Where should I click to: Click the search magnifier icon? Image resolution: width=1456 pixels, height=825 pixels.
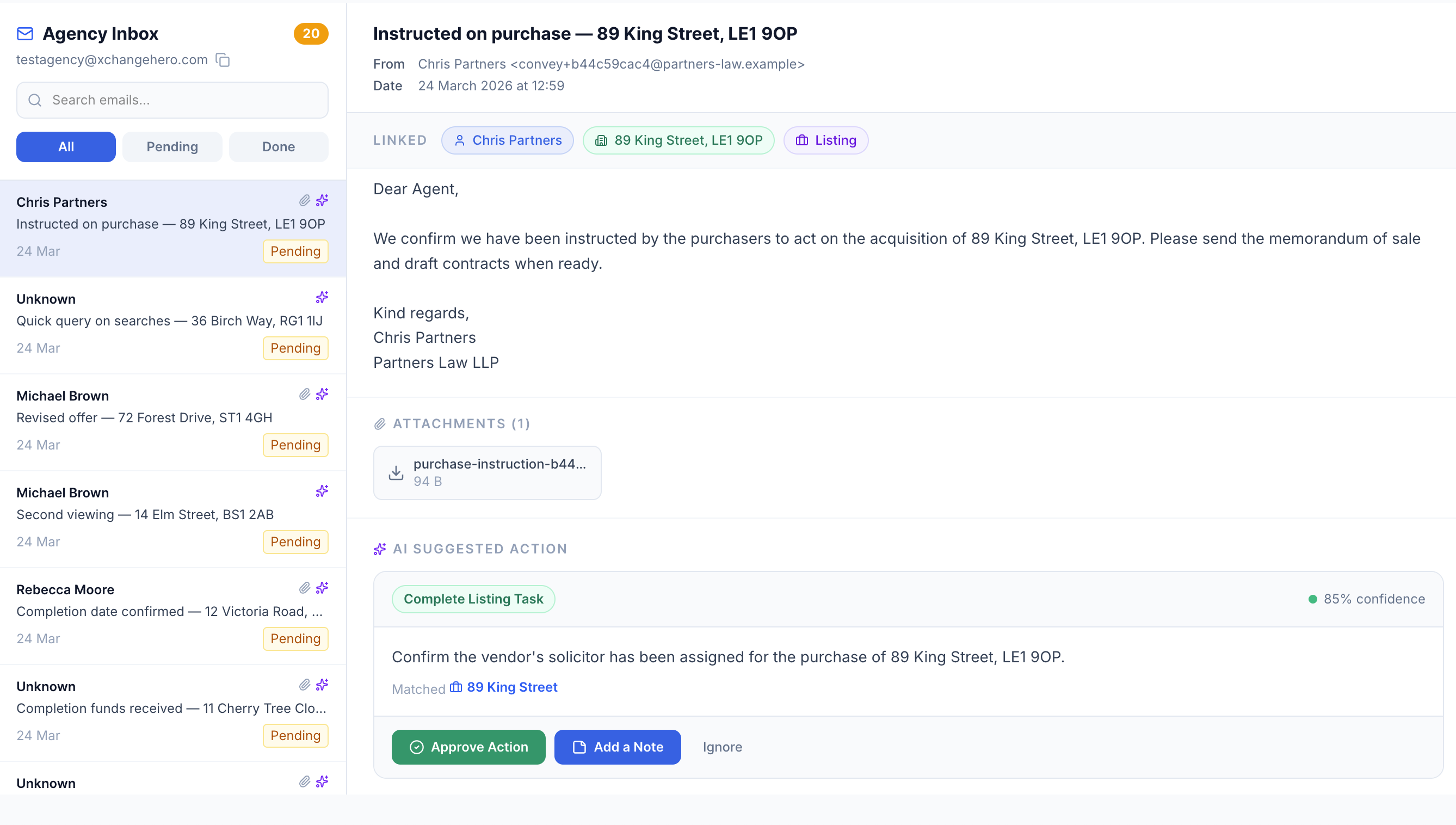pos(35,100)
